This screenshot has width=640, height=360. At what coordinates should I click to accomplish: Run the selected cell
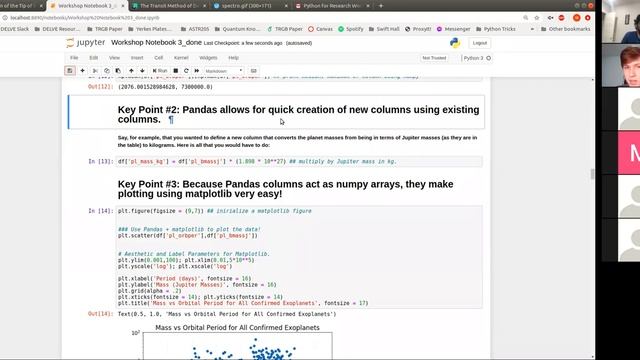coord(160,71)
